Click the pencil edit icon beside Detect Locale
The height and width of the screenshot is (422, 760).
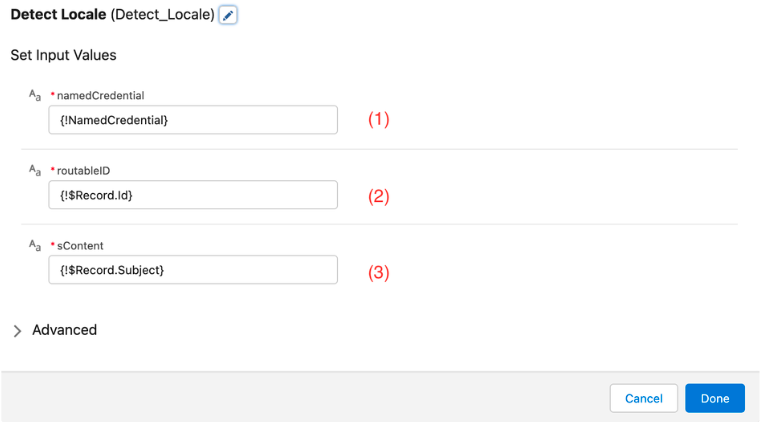click(x=228, y=15)
